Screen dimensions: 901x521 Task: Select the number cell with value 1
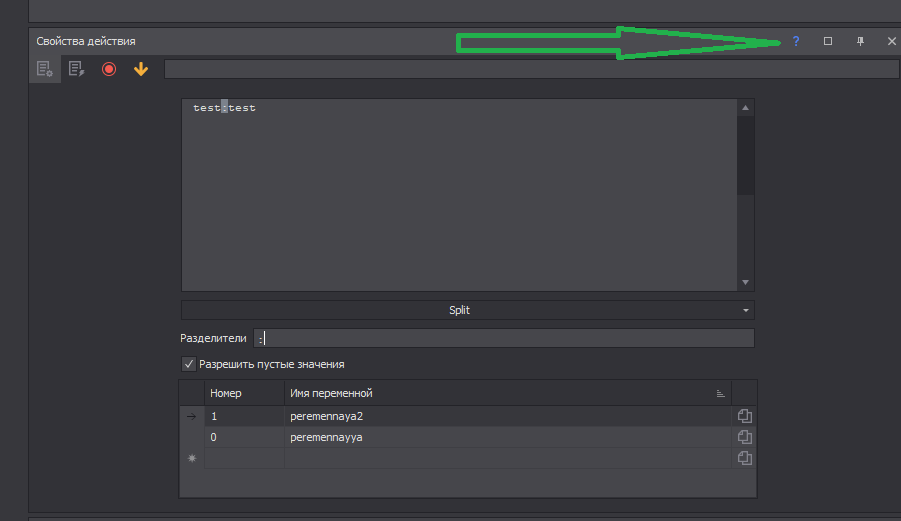point(244,416)
